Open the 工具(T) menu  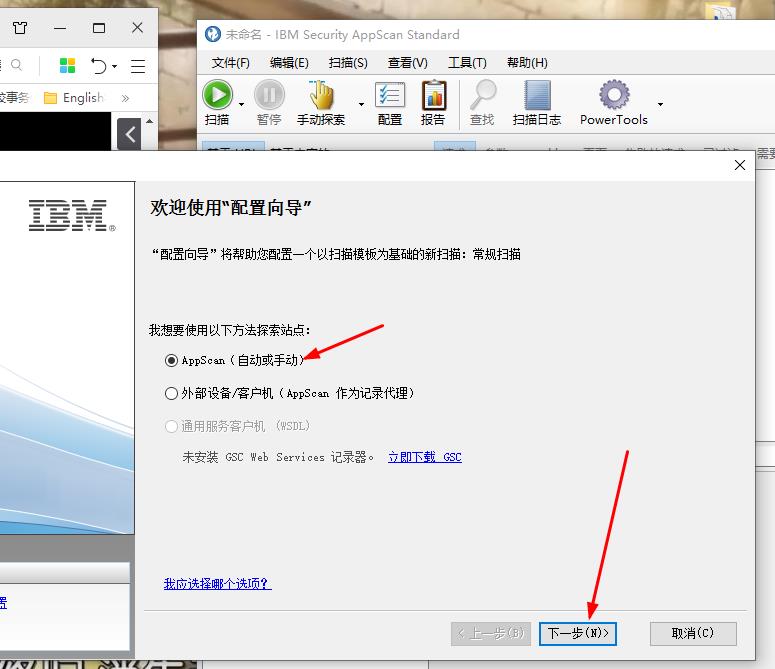coord(467,63)
